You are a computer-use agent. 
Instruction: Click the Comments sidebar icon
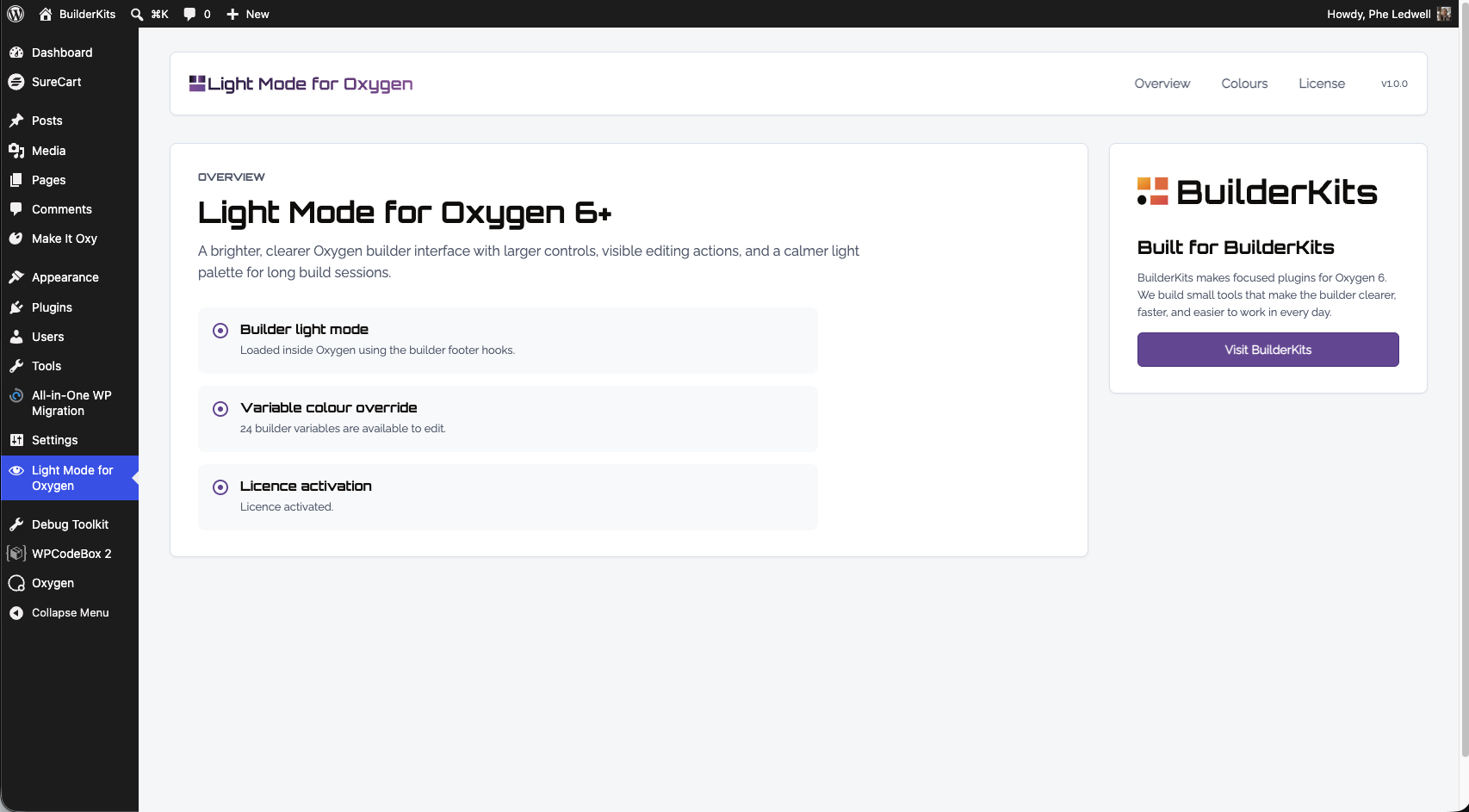click(x=16, y=209)
